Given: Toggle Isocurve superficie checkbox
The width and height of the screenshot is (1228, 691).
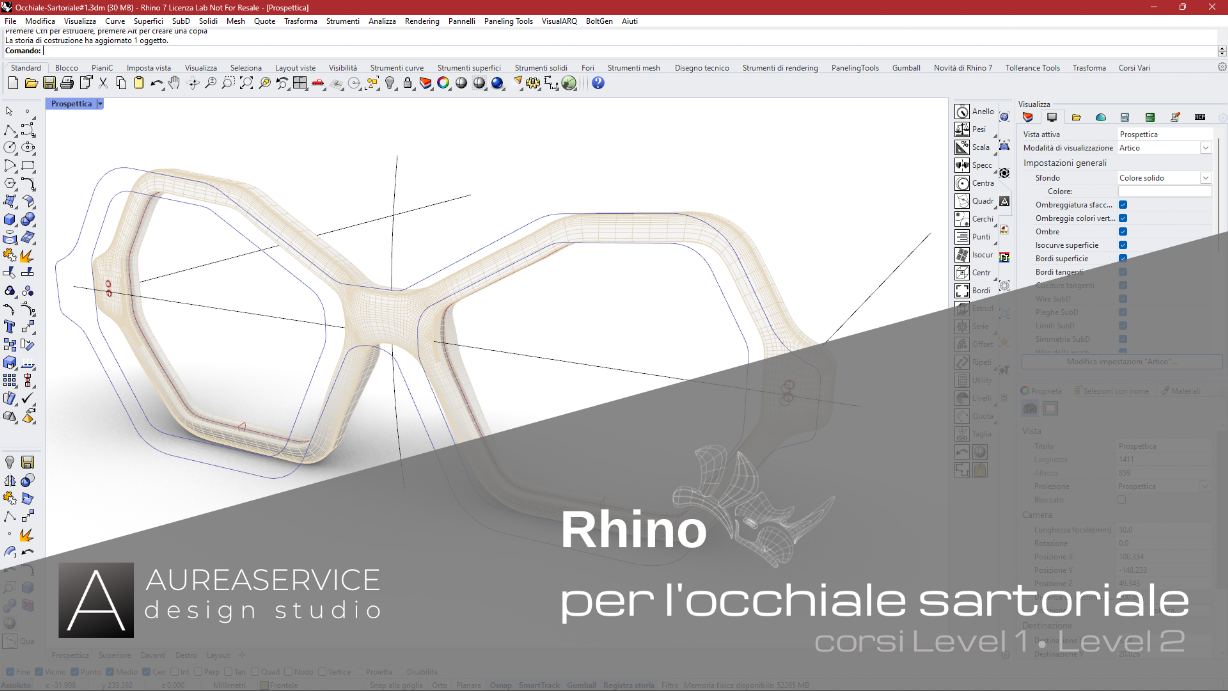Looking at the screenshot, I should tap(1123, 245).
